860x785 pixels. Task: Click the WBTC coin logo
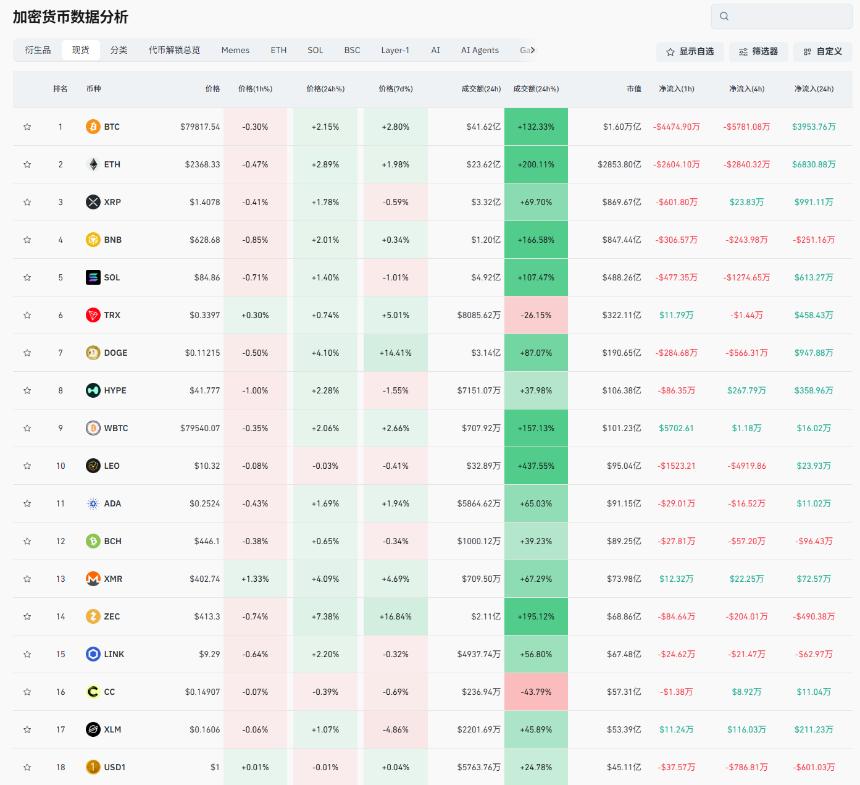93,428
